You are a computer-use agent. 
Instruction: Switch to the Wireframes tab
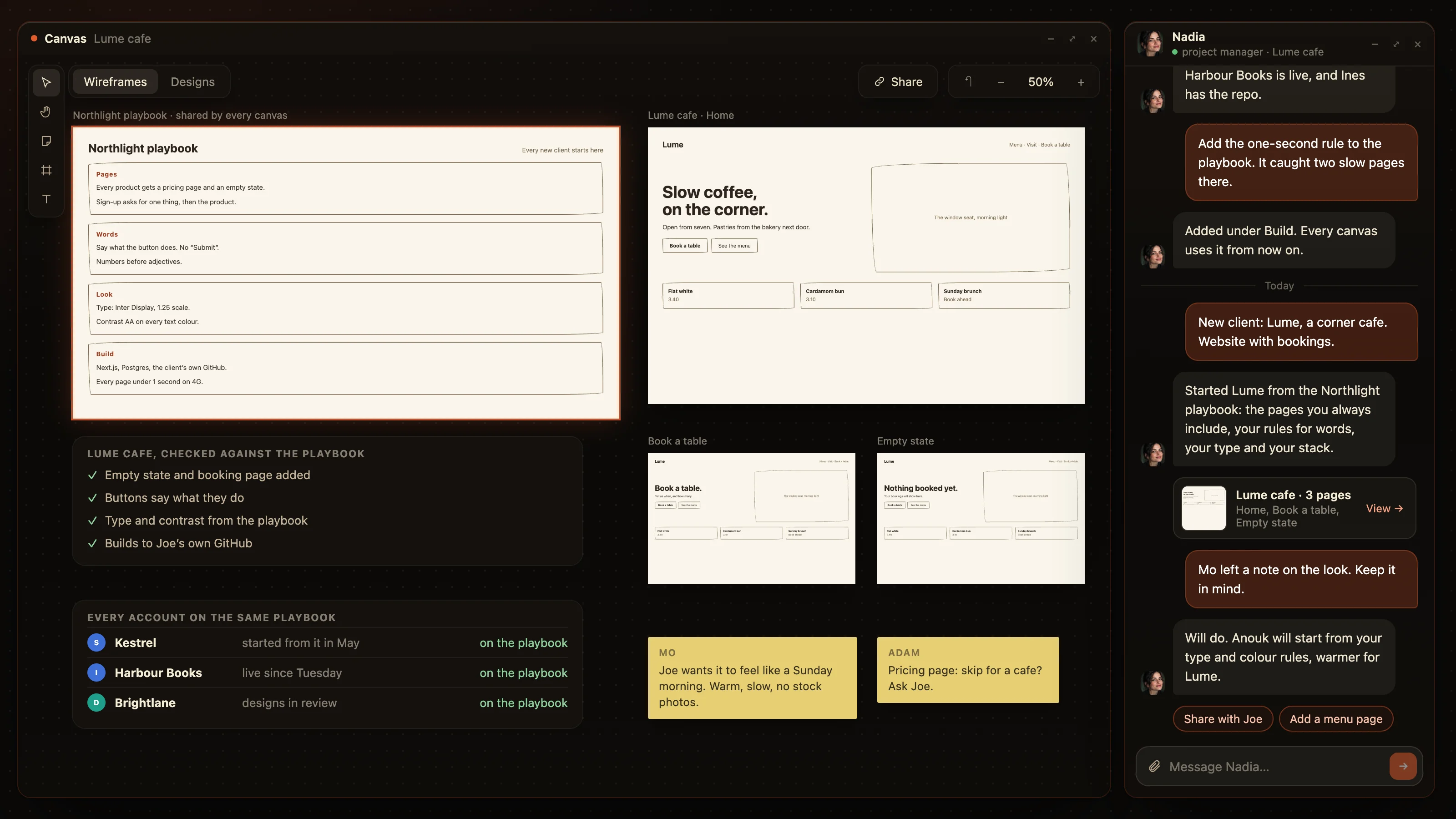tap(115, 82)
